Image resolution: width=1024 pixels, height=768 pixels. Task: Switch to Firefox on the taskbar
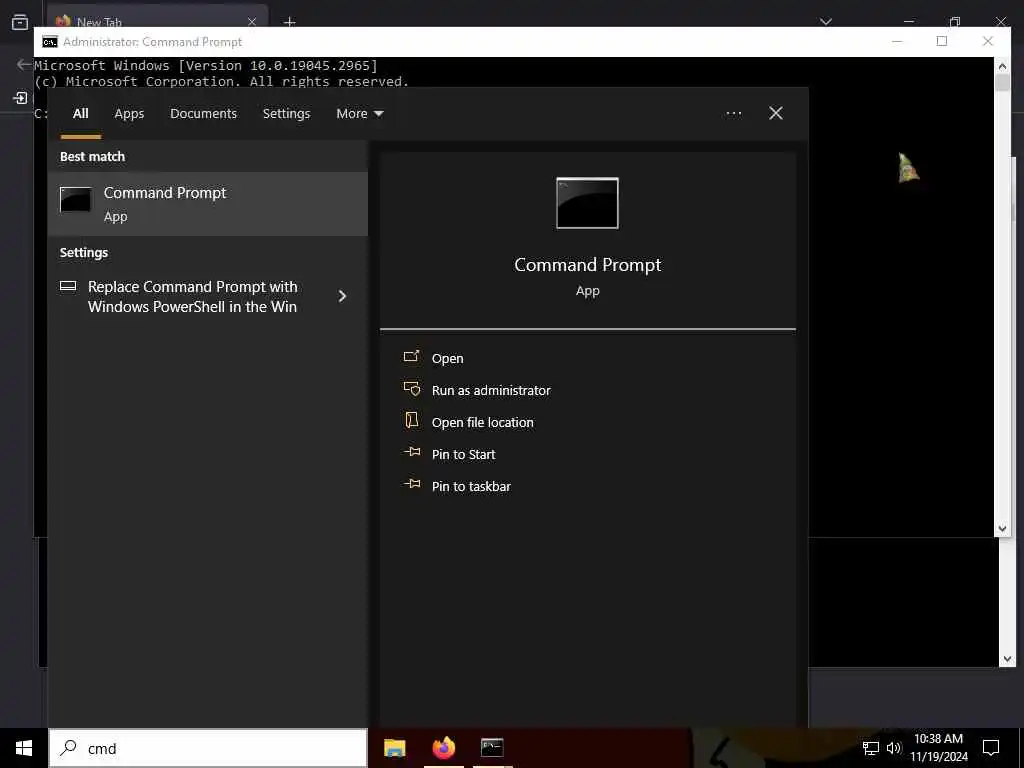click(443, 748)
